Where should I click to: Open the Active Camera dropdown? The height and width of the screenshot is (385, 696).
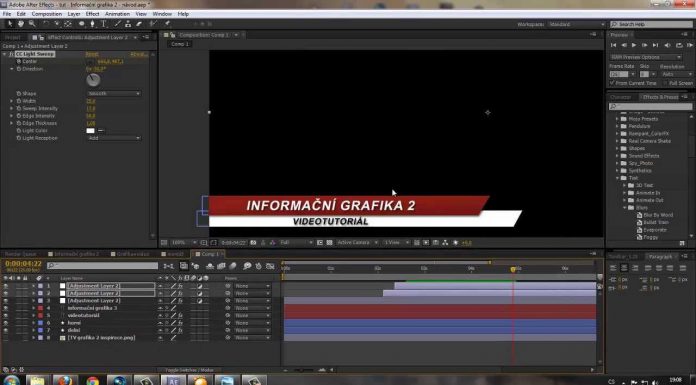[357, 243]
